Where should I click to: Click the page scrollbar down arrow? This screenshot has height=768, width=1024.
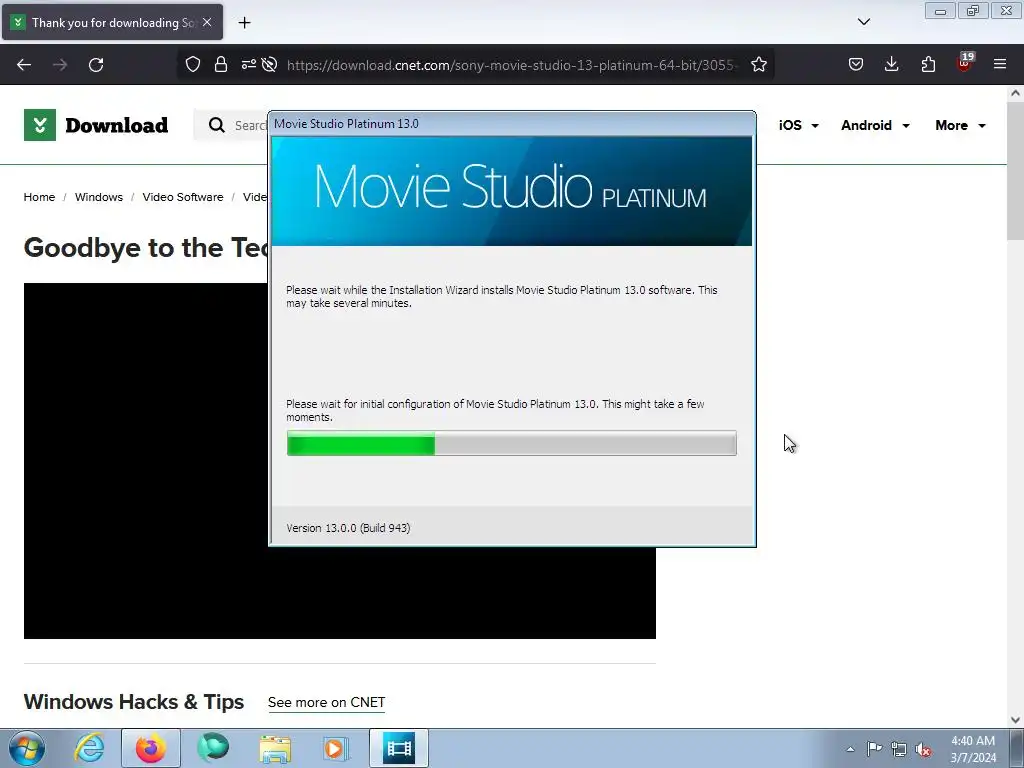[1015, 720]
